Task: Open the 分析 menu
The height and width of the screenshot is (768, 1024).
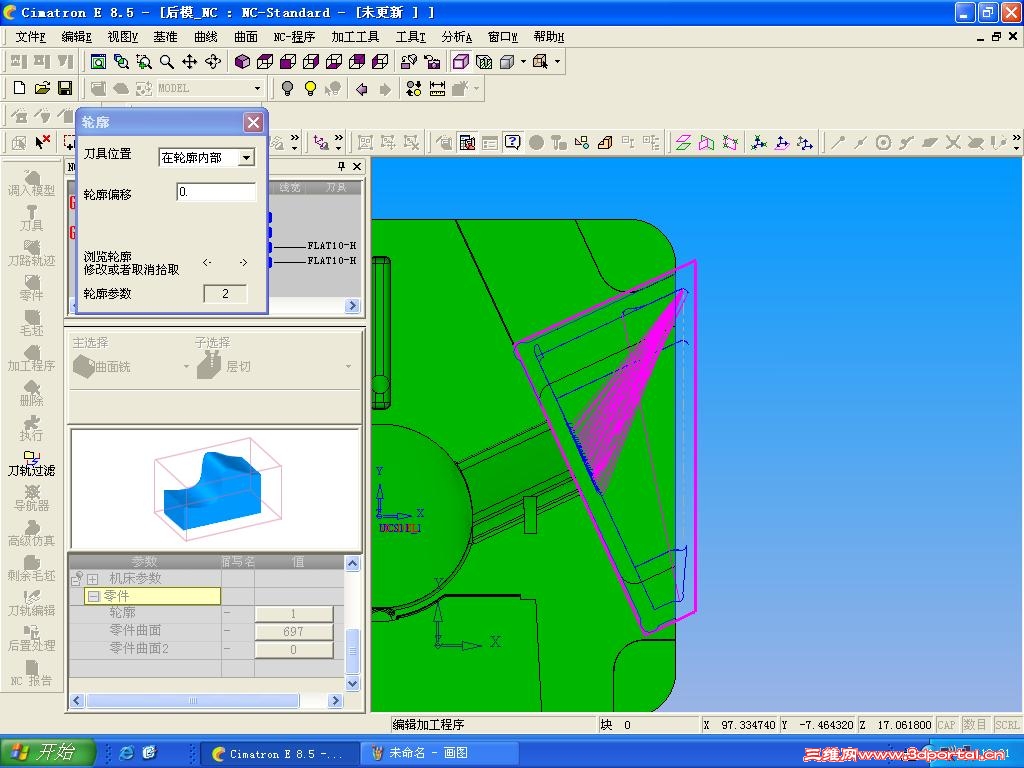Action: (456, 37)
